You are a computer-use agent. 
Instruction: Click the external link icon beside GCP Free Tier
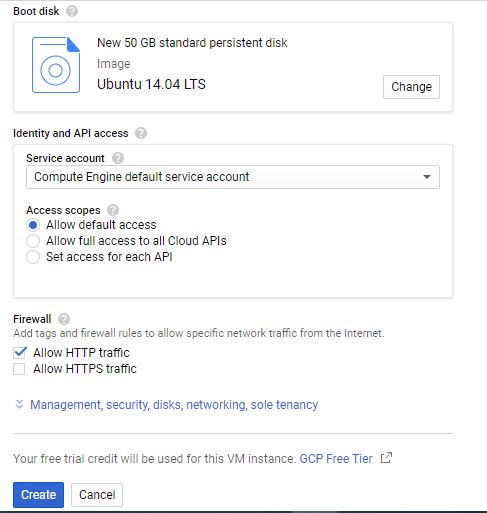point(386,458)
